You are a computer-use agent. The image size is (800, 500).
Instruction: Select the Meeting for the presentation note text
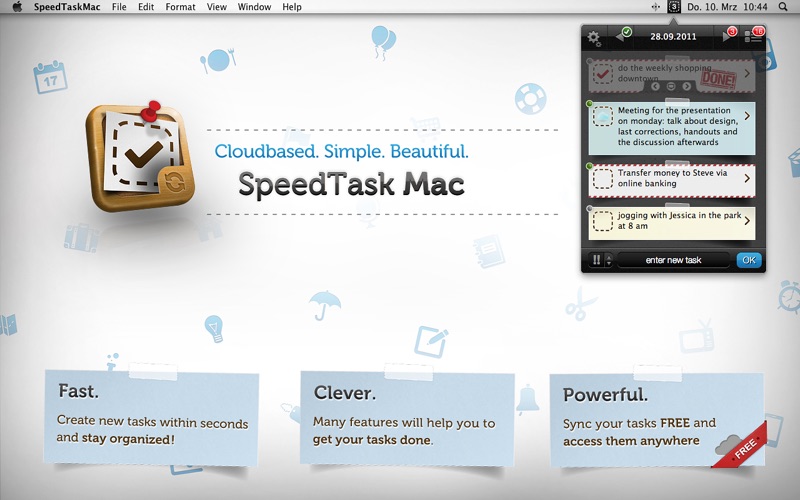point(678,126)
